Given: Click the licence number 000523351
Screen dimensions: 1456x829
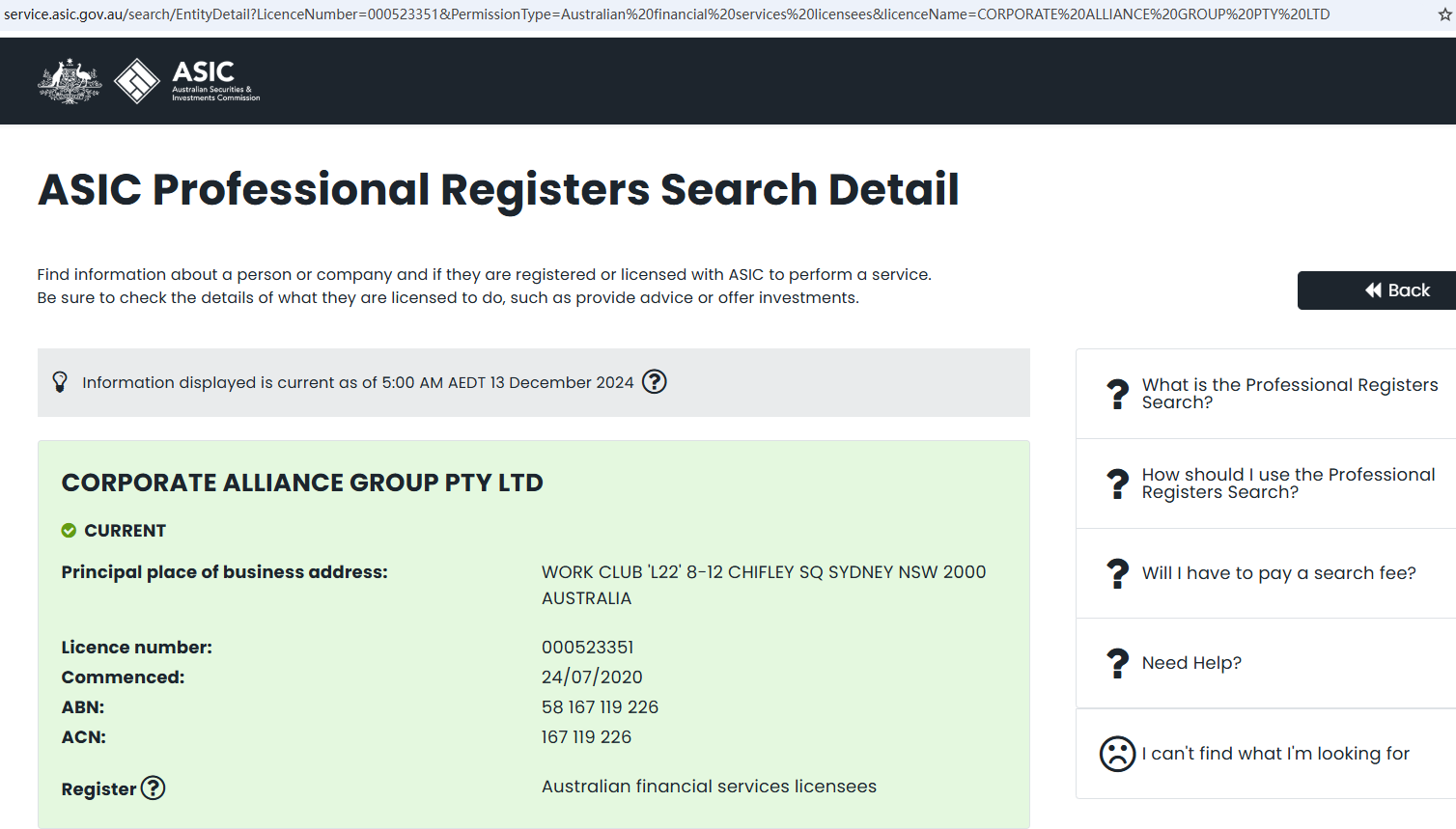Looking at the screenshot, I should pos(587,648).
